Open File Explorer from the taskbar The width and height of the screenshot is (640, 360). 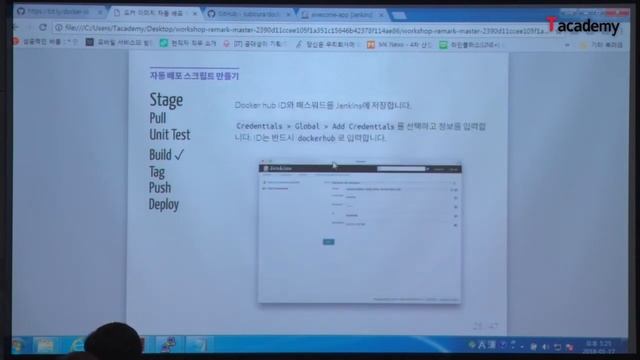tap(46, 345)
